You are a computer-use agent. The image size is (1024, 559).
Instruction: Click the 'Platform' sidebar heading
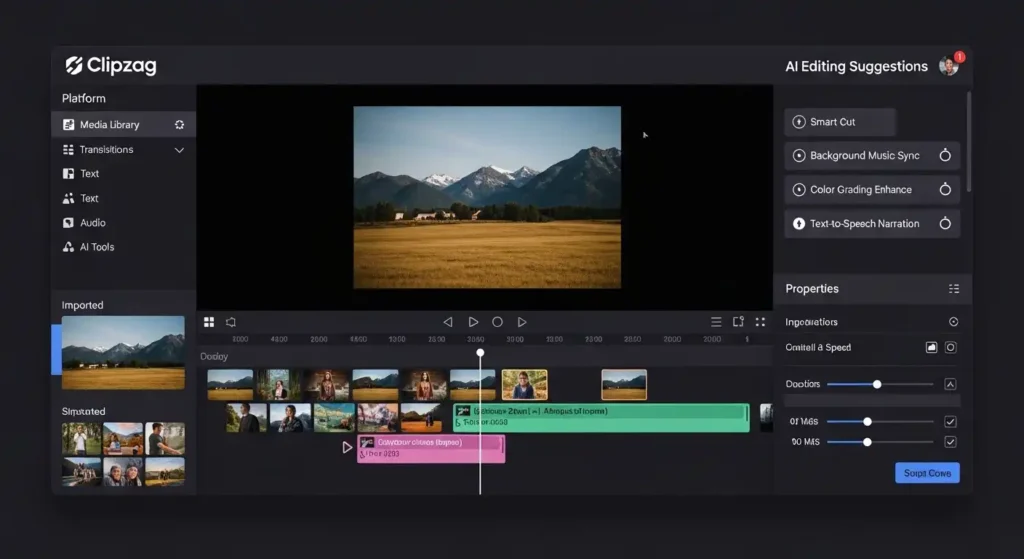pos(84,99)
